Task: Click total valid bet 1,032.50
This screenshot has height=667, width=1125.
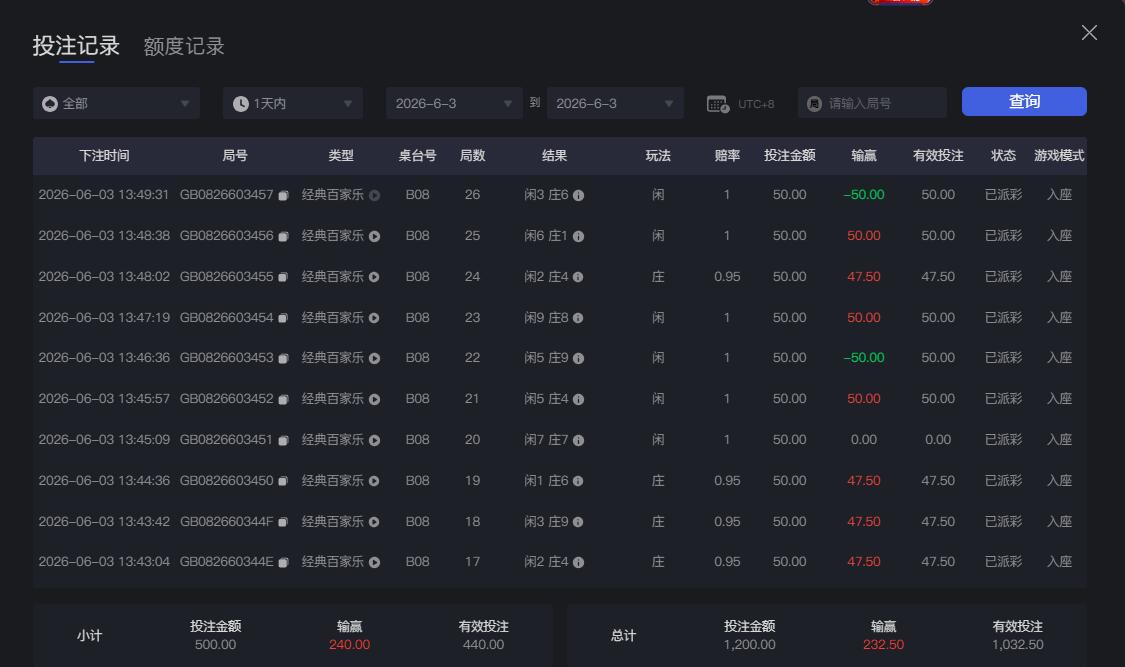Action: pyautogui.click(x=1017, y=644)
